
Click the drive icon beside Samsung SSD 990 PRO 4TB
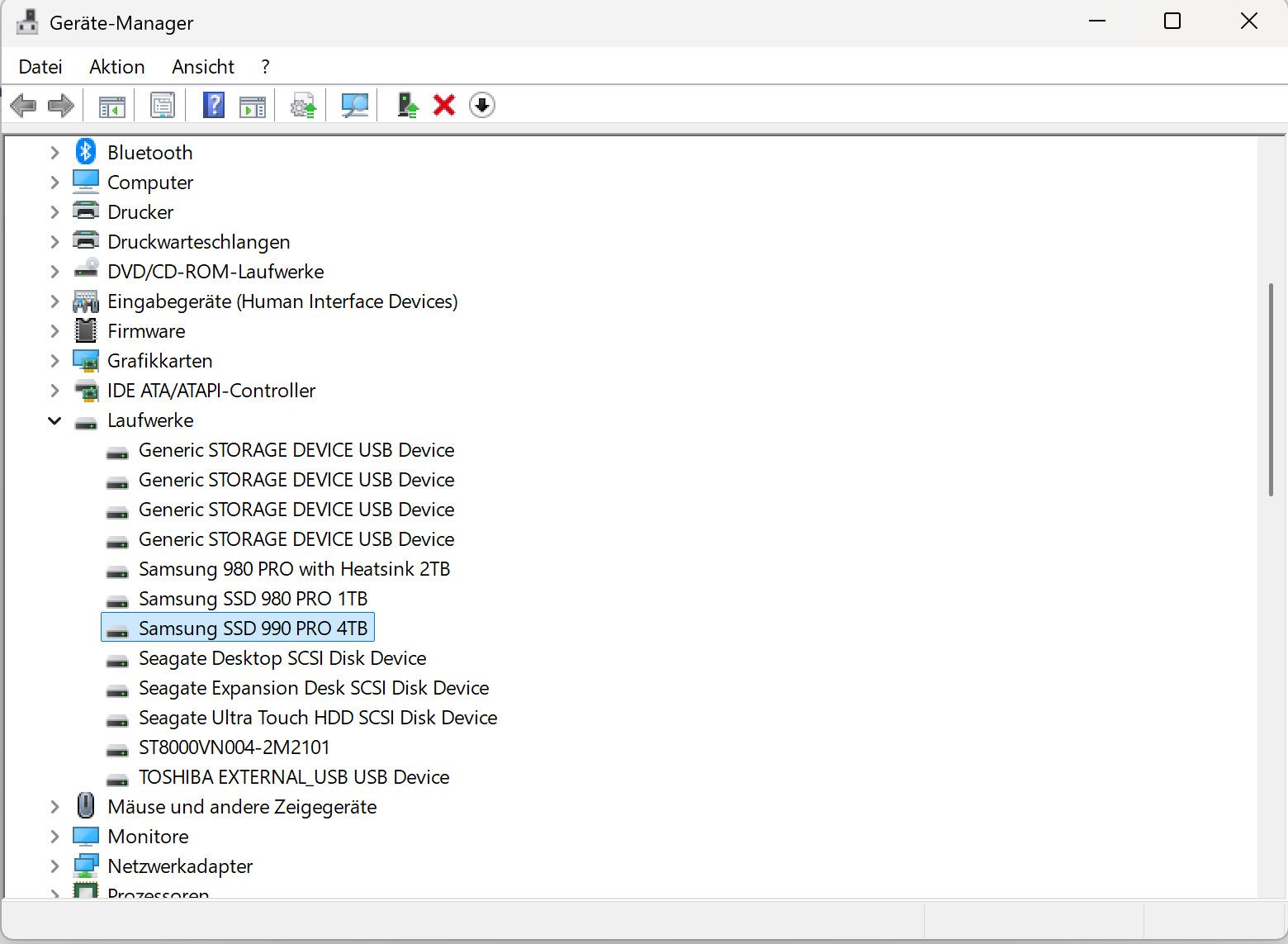coord(118,631)
